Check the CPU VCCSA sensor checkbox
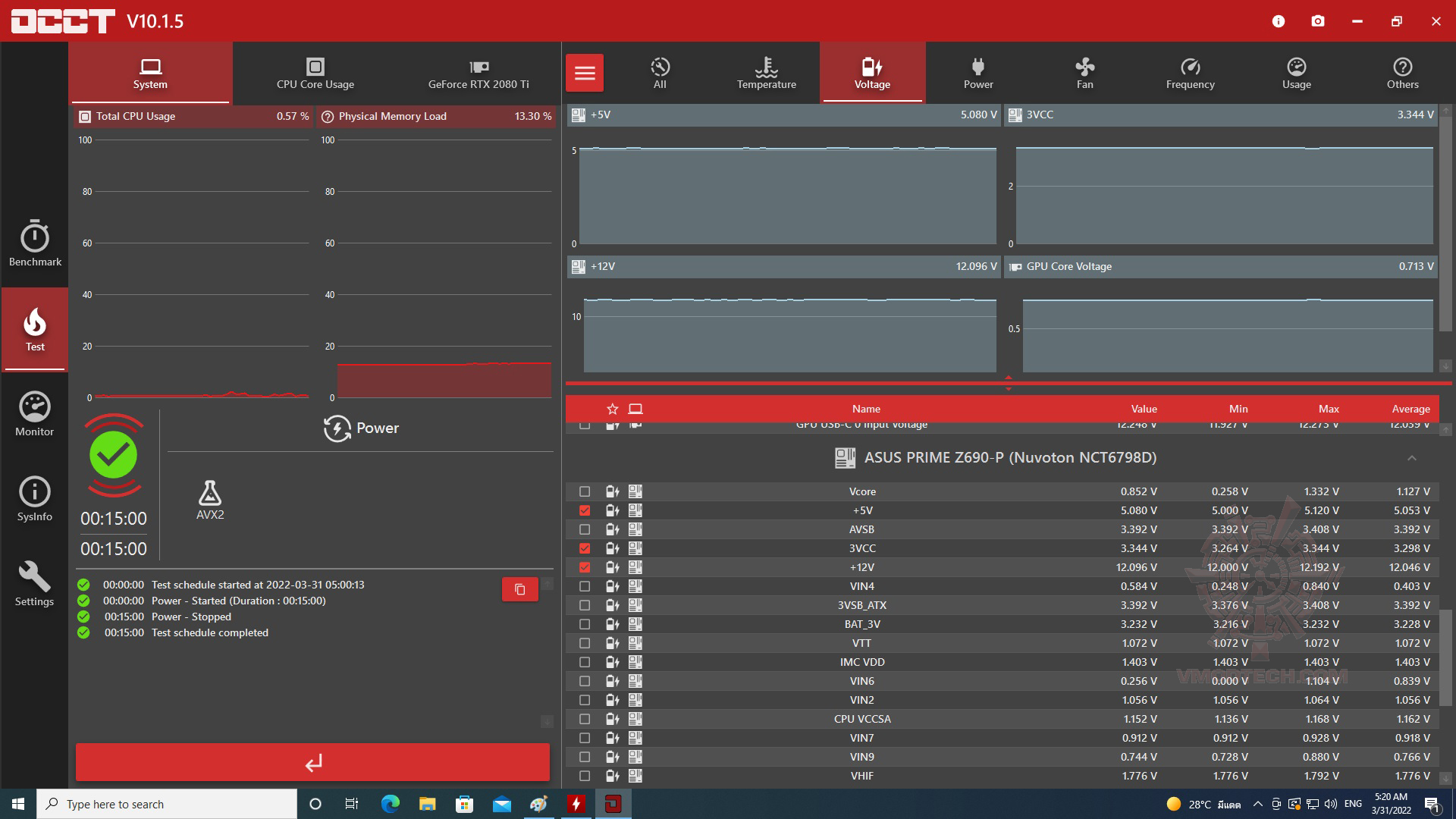The width and height of the screenshot is (1456, 819). click(585, 719)
